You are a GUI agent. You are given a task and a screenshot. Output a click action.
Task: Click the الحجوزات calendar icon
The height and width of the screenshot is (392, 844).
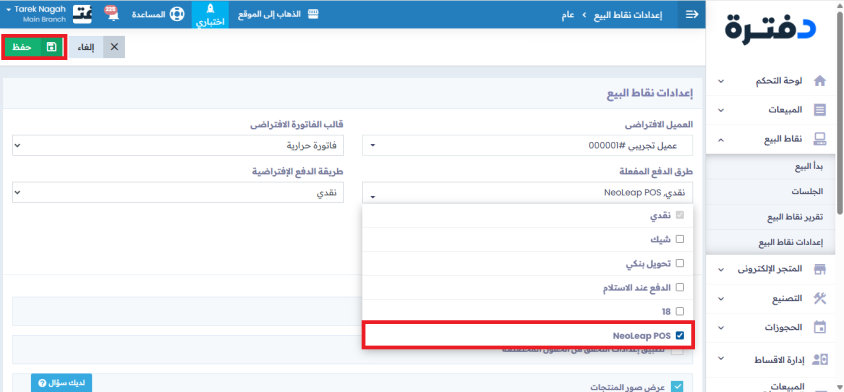click(819, 327)
